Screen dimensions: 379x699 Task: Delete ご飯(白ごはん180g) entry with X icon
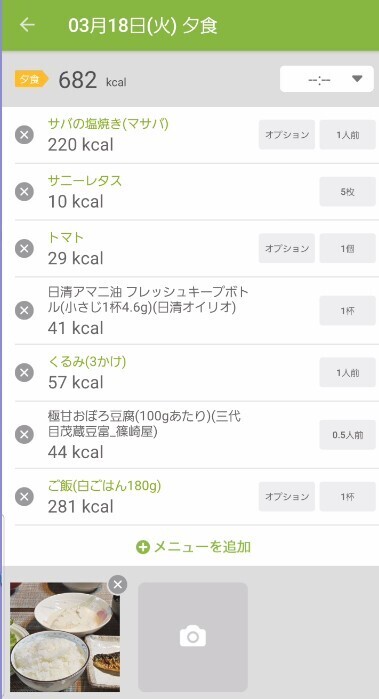[24, 497]
